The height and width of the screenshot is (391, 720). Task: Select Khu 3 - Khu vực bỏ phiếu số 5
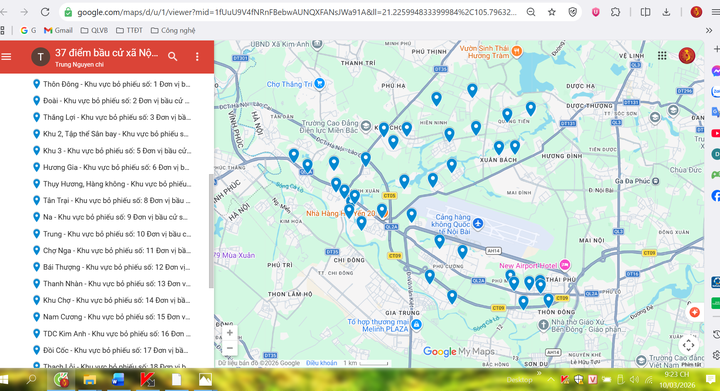pos(112,151)
